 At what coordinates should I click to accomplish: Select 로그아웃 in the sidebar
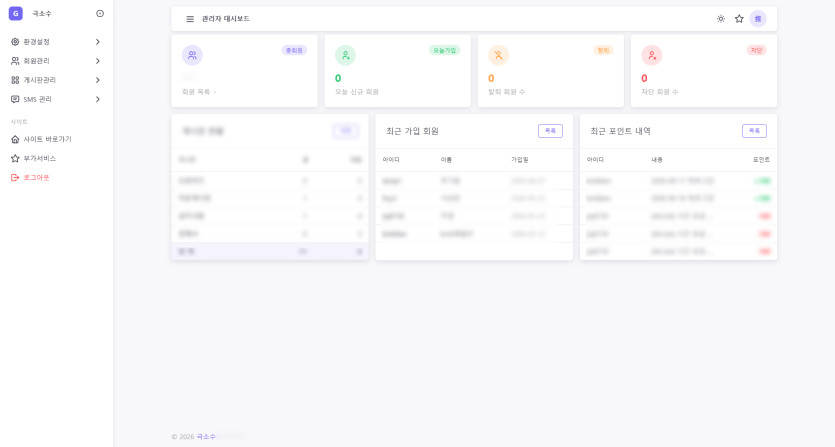(36, 177)
